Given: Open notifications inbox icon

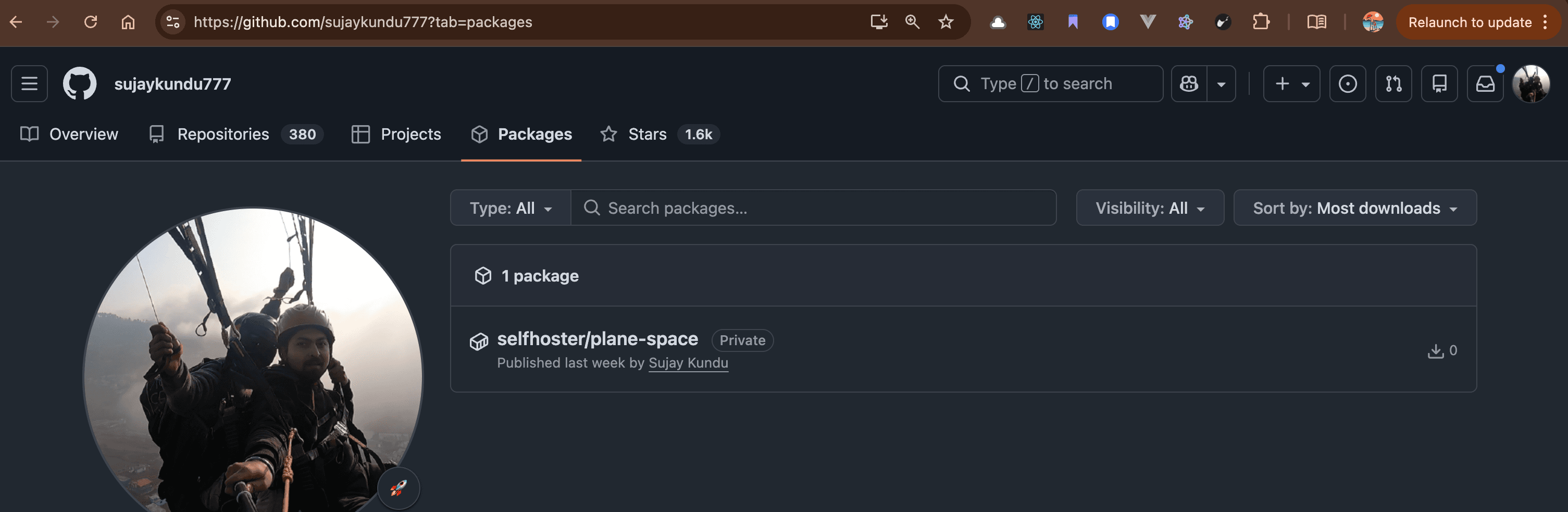Looking at the screenshot, I should 1485,83.
